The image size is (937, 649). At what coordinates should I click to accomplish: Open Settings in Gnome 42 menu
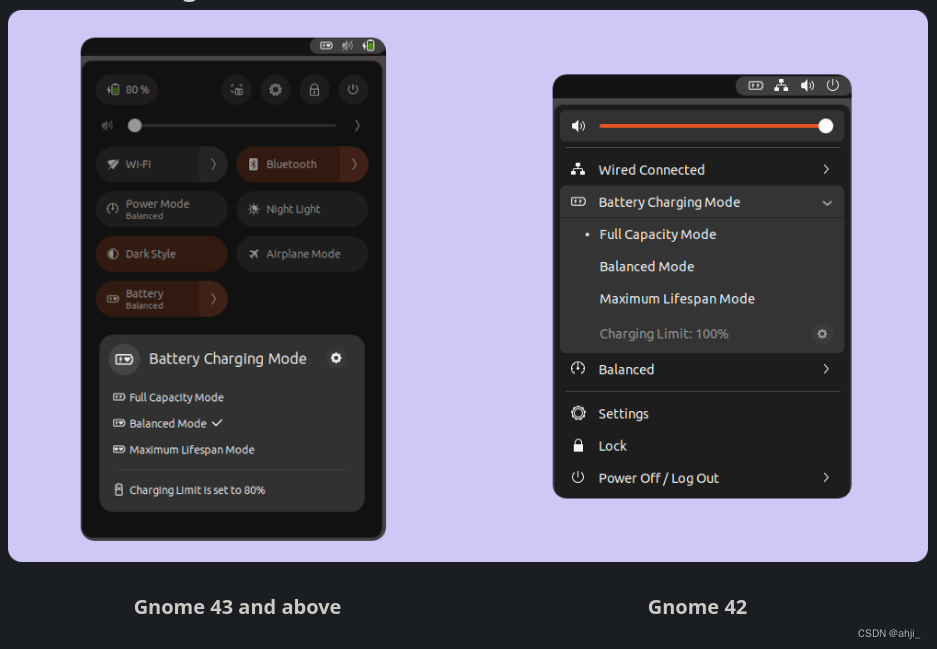(702, 414)
